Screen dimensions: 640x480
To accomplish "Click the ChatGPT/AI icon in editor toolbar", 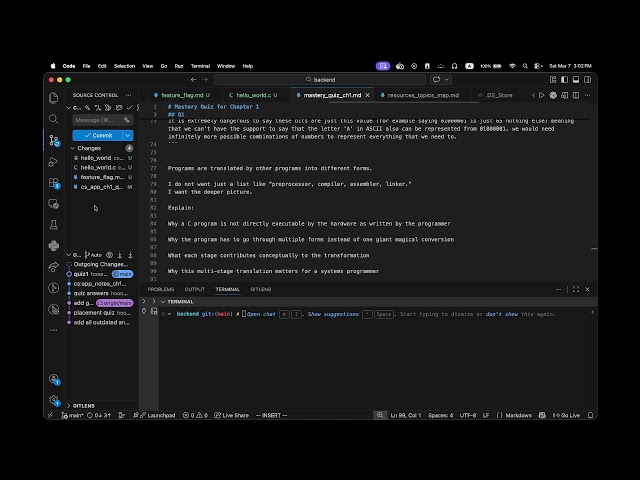I will click(x=553, y=95).
